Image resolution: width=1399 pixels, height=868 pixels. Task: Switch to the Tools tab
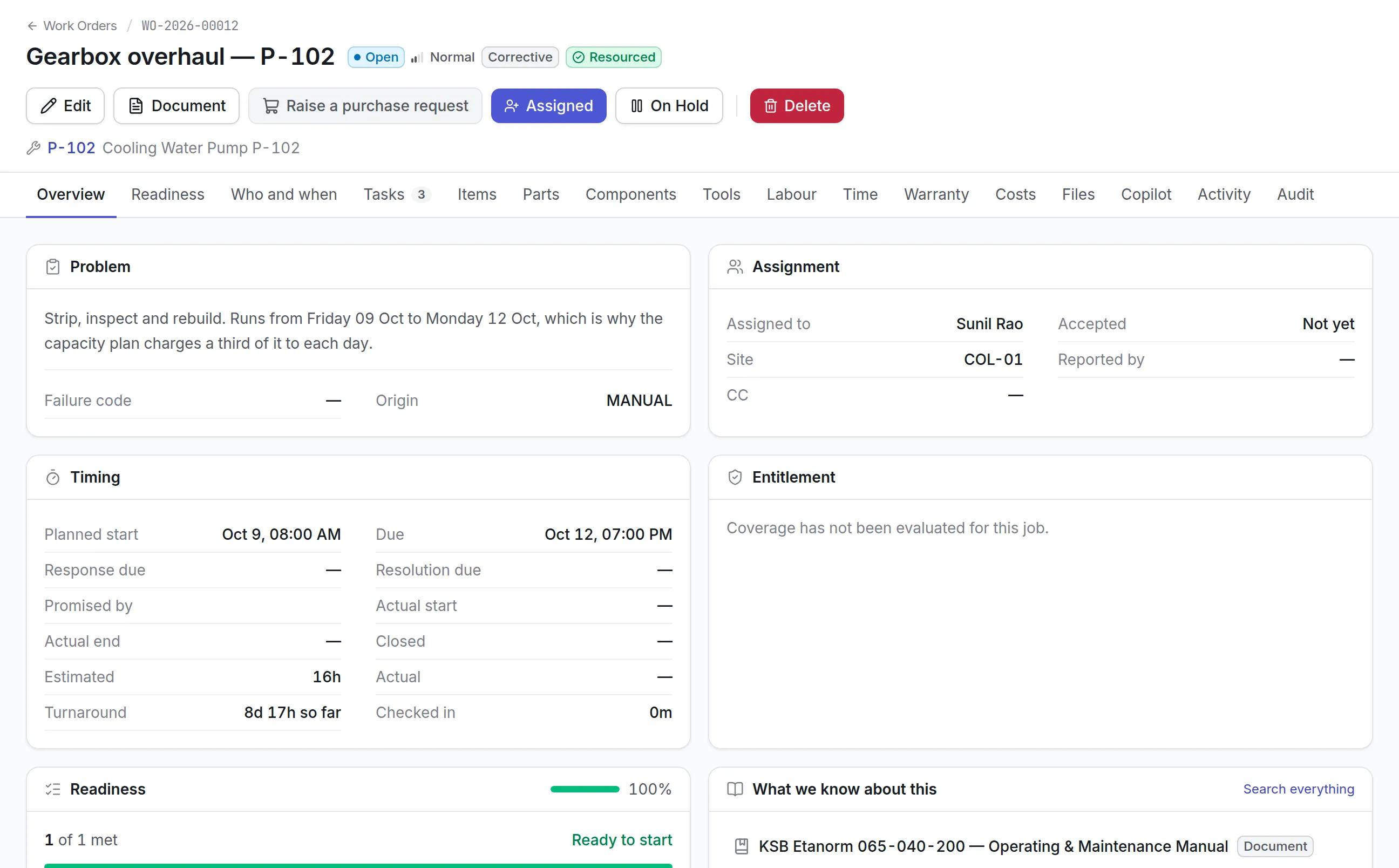click(721, 195)
